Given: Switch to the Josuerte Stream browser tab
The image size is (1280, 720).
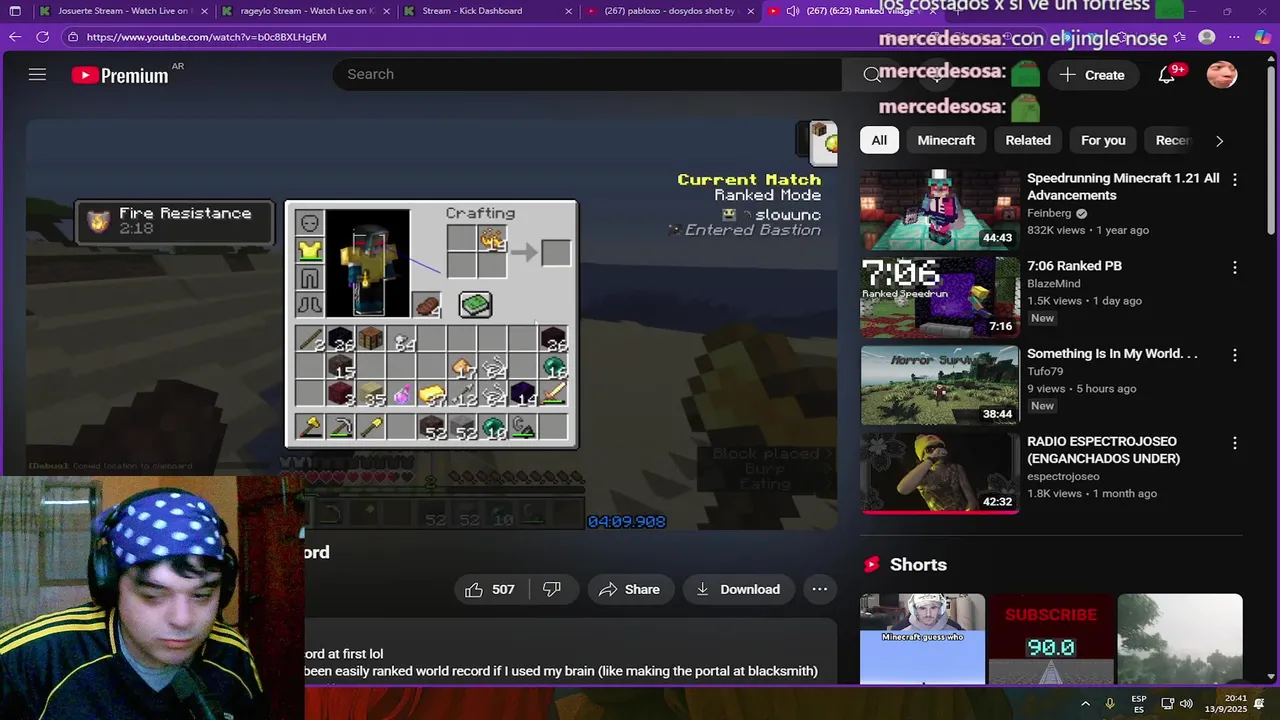Looking at the screenshot, I should (122, 11).
